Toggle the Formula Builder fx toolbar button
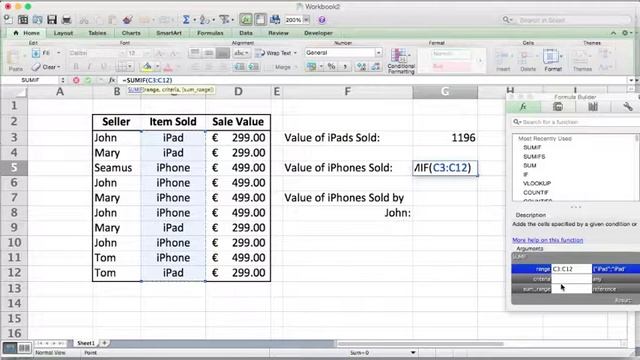 click(x=246, y=19)
